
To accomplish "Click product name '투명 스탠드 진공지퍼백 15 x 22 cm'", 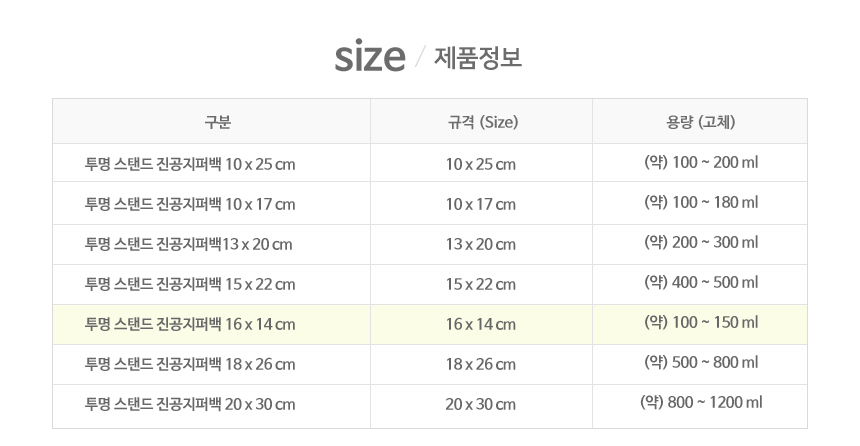I will (191, 284).
